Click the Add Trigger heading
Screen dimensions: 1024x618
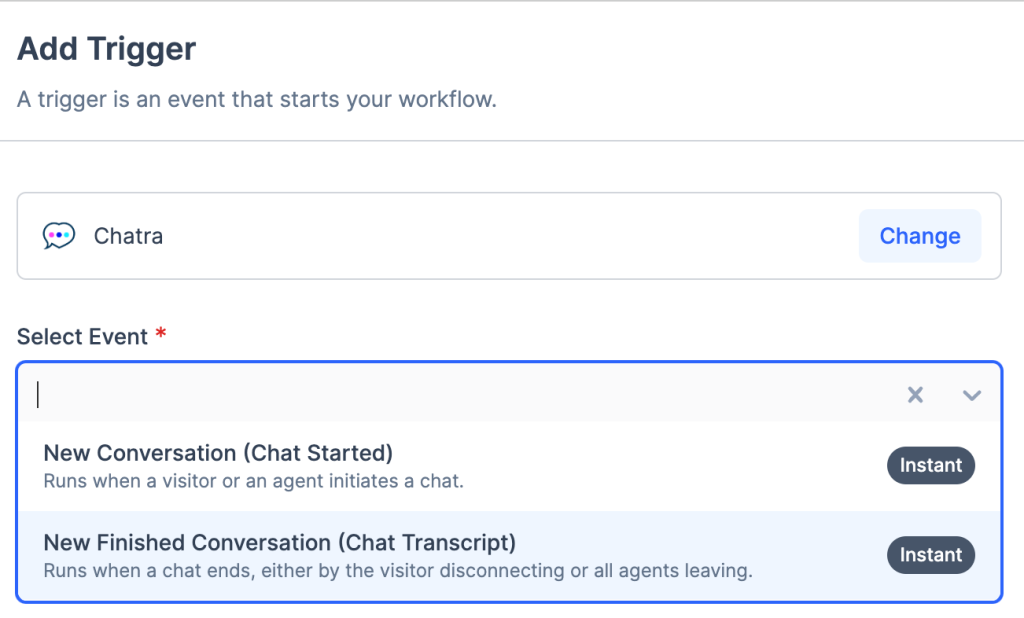[x=107, y=48]
